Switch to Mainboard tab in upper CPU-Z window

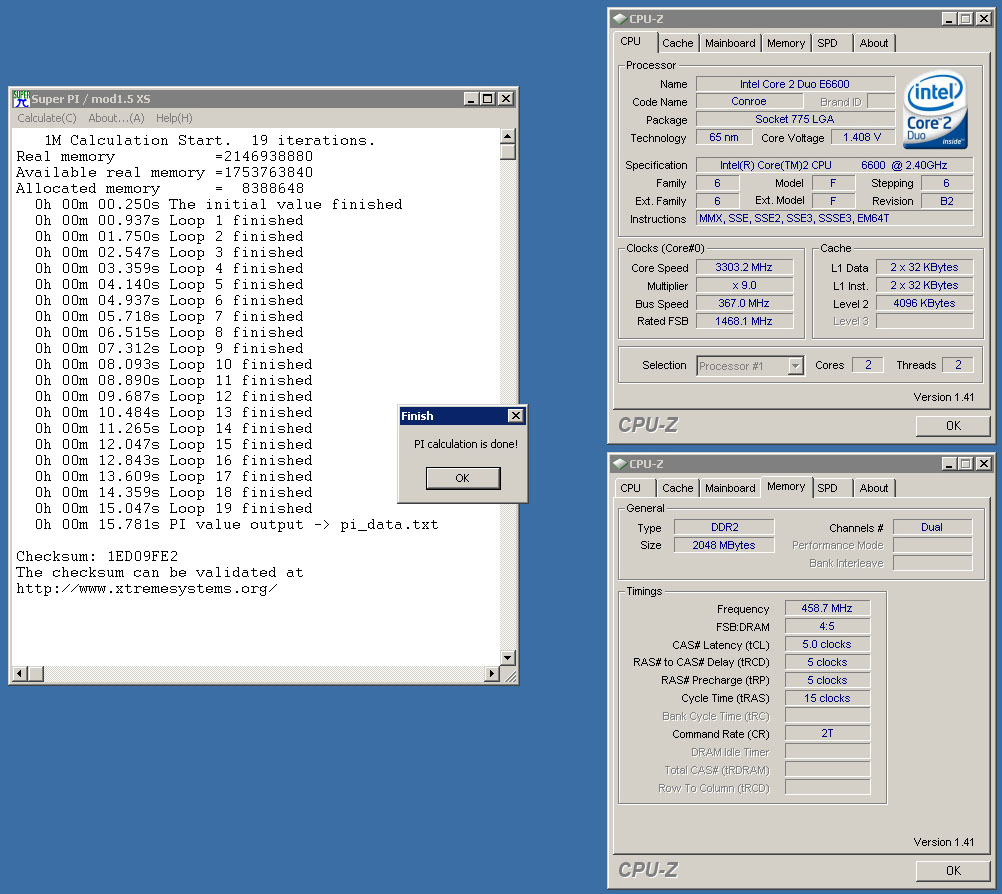pyautogui.click(x=730, y=43)
